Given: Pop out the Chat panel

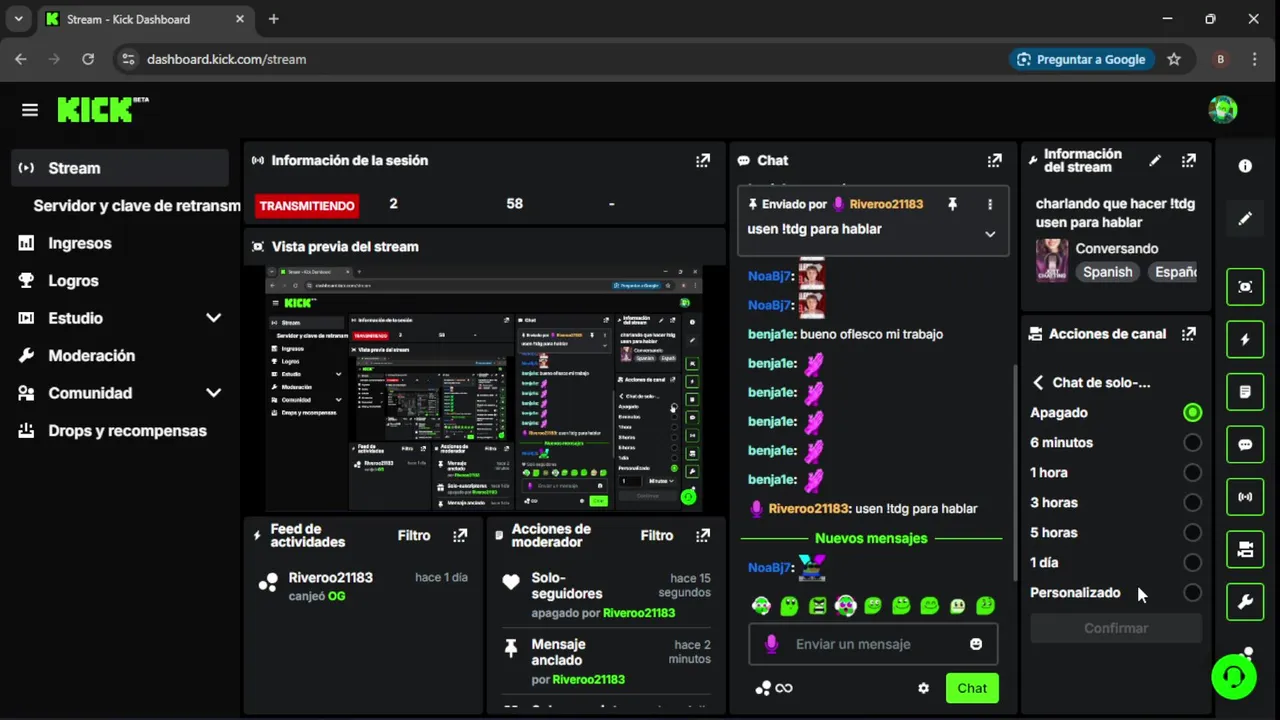Looking at the screenshot, I should (994, 160).
